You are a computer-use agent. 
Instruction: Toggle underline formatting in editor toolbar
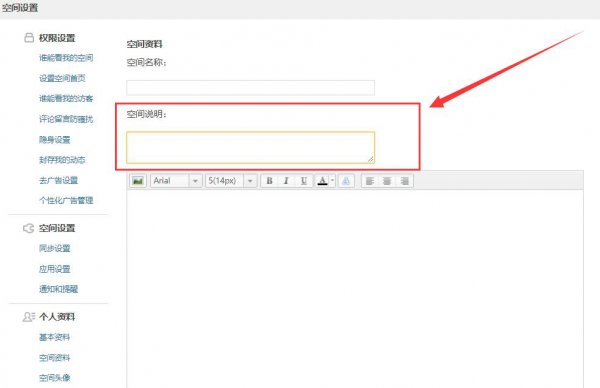(303, 181)
